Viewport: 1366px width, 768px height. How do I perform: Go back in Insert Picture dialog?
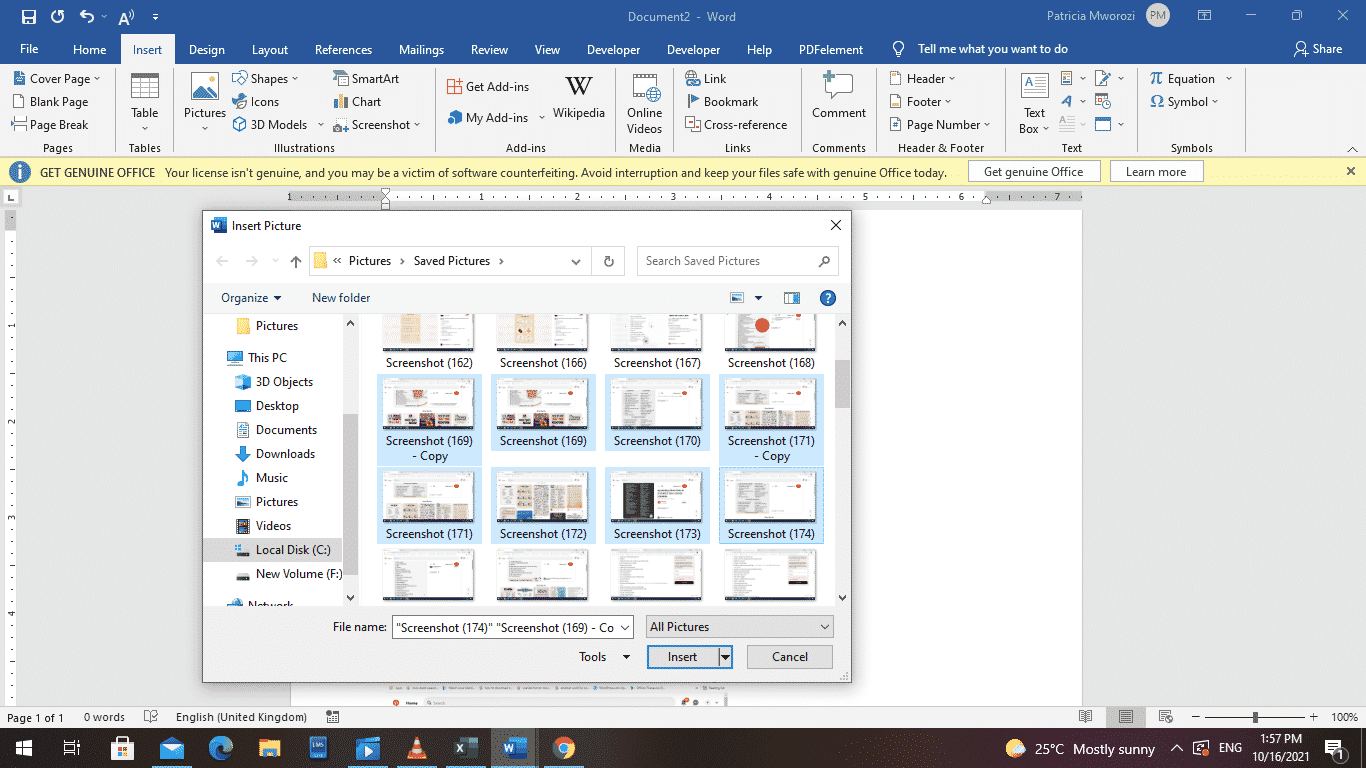[x=222, y=261]
